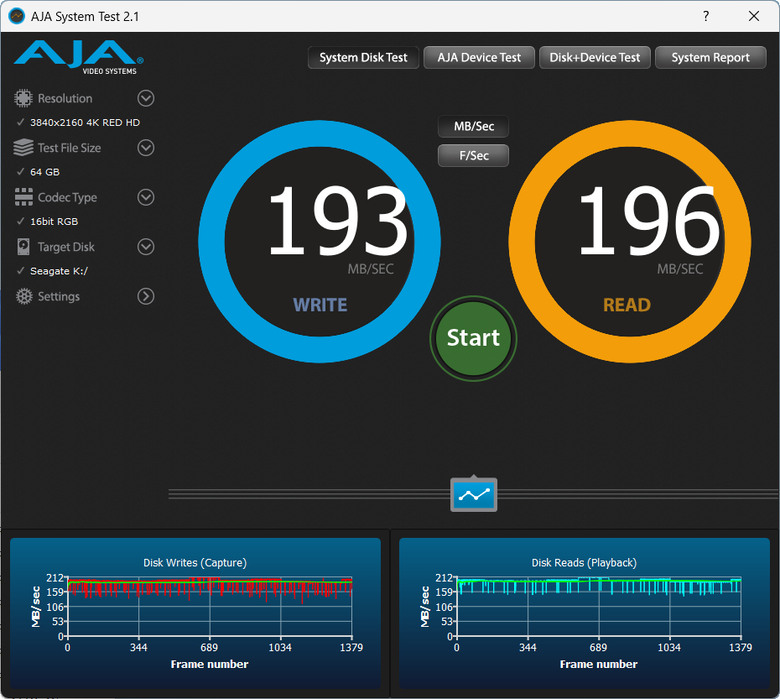Click the Test File Size stack icon
The width and height of the screenshot is (780, 699).
(23, 148)
